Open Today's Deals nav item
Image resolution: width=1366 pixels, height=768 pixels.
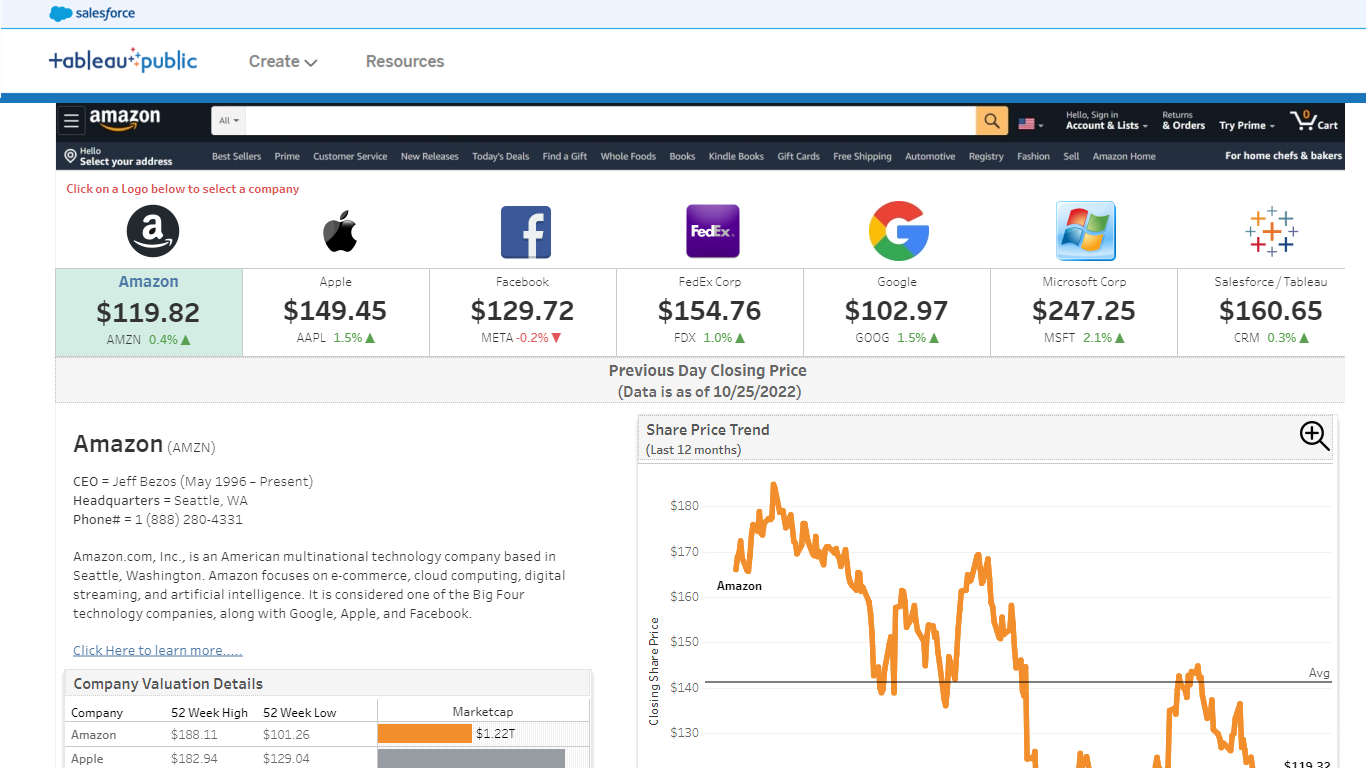pos(501,156)
